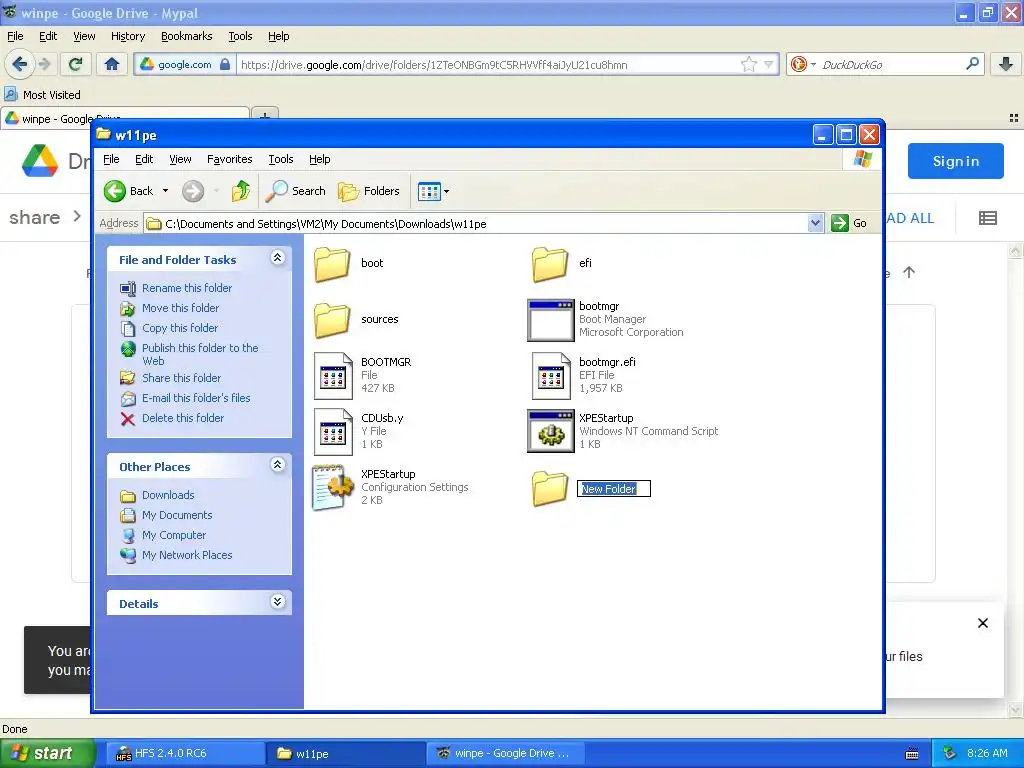This screenshot has height=768, width=1024.
Task: Click Copy this folder
Action: 180,328
